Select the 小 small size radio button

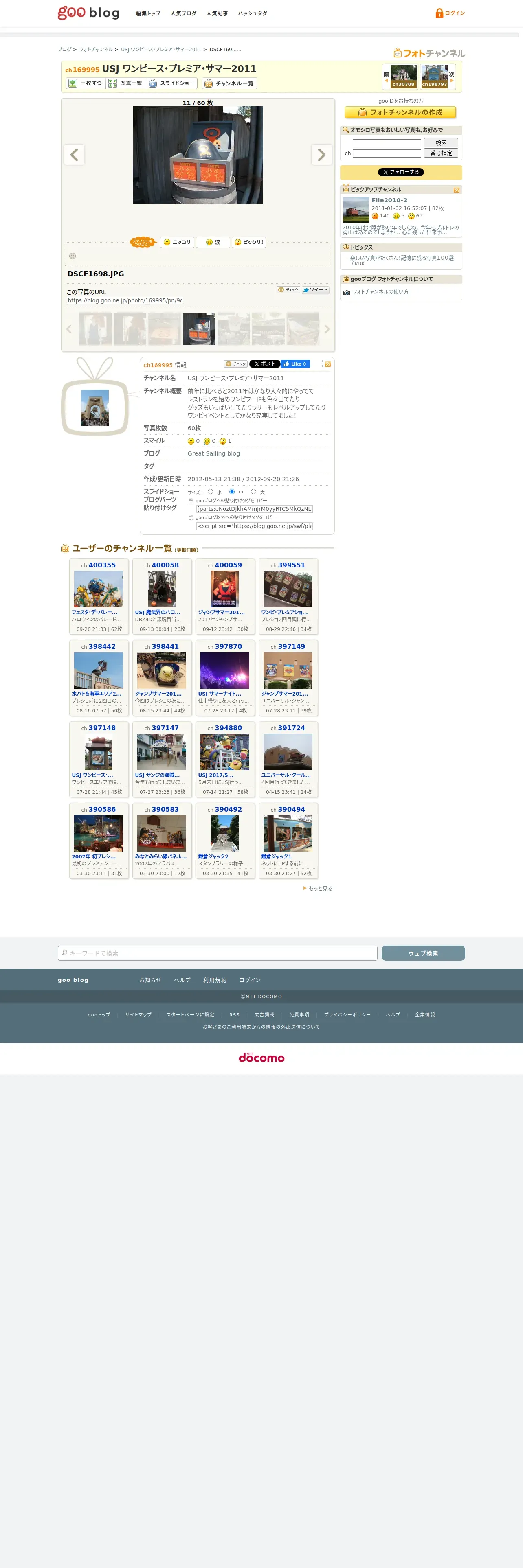[x=210, y=492]
